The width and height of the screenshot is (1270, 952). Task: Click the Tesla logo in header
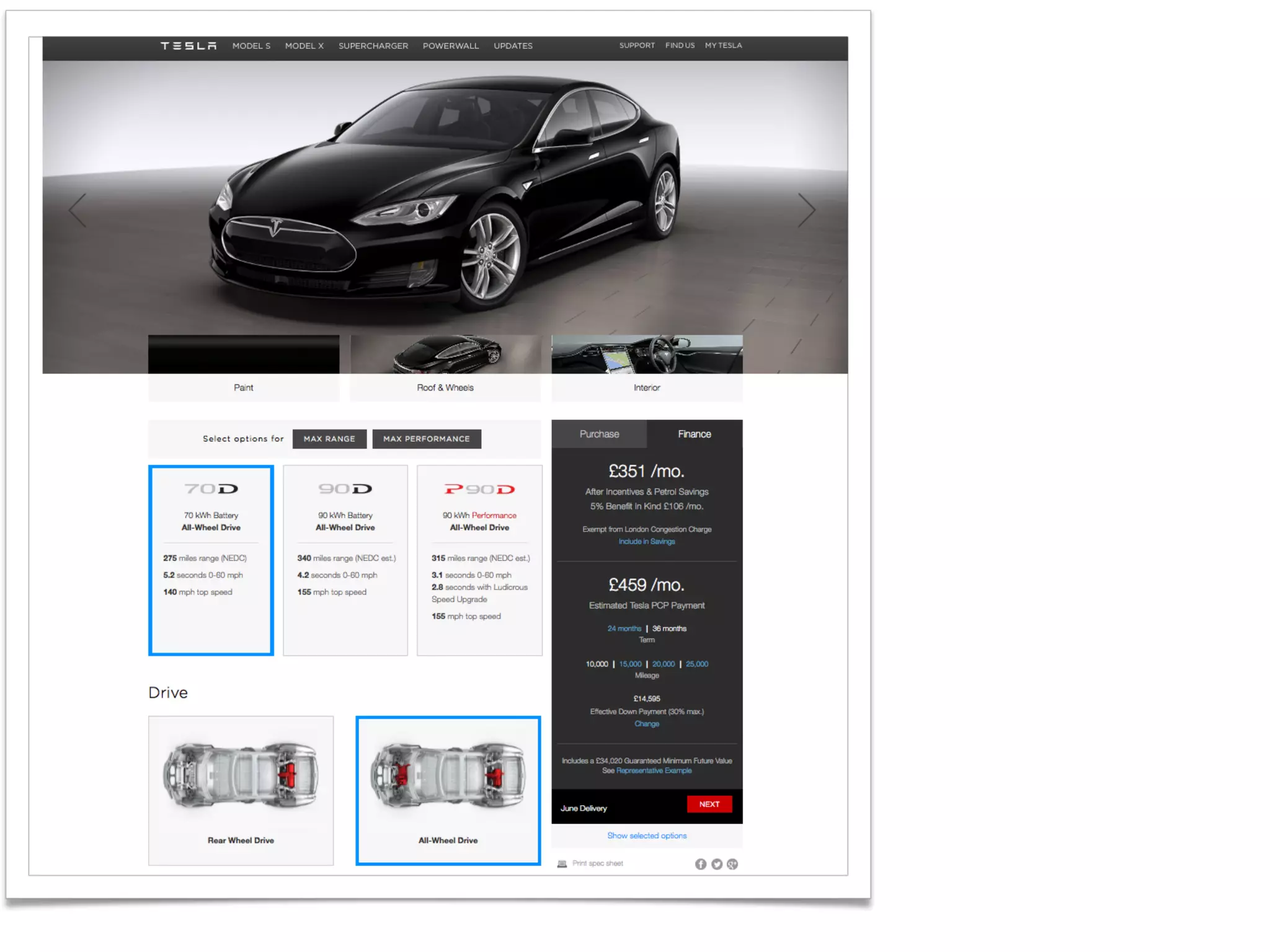(x=189, y=46)
